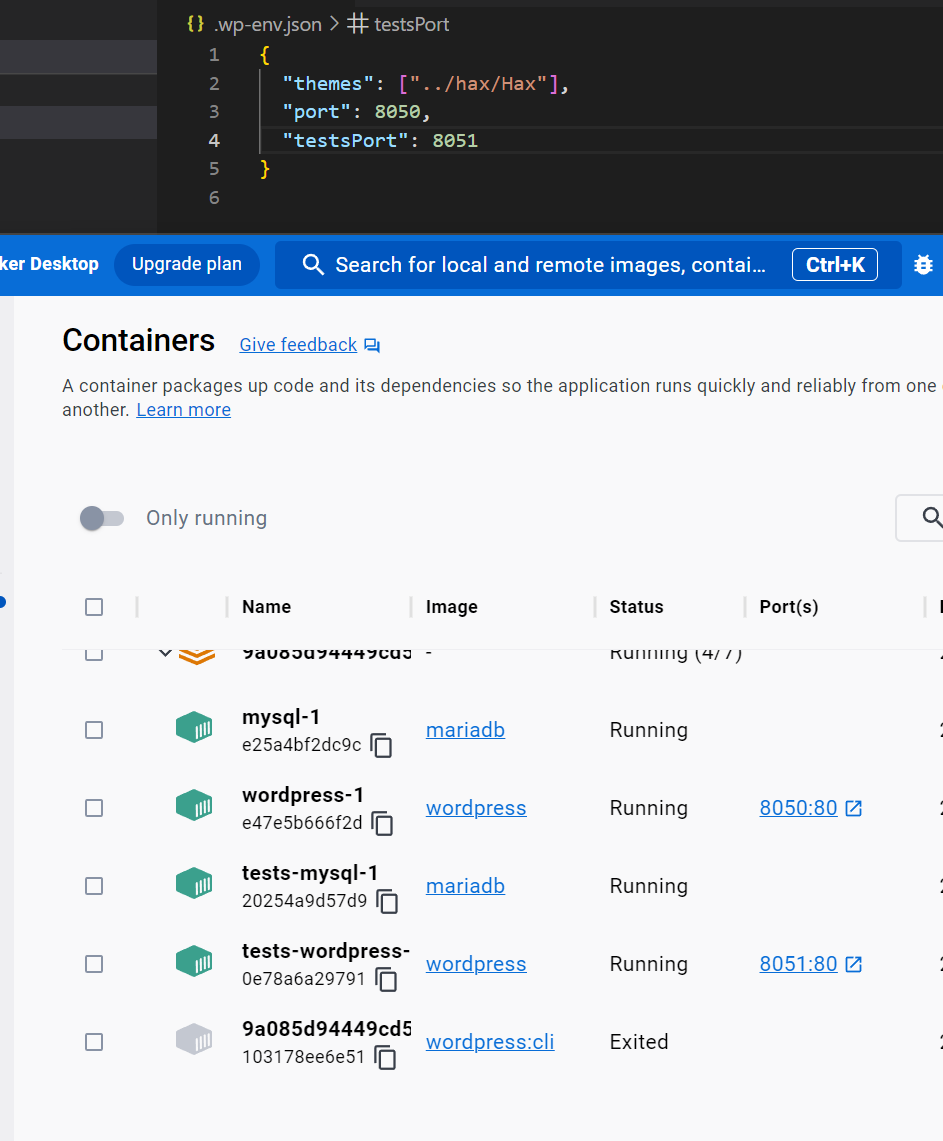Open the mariadb image for mysql-1

pos(465,730)
